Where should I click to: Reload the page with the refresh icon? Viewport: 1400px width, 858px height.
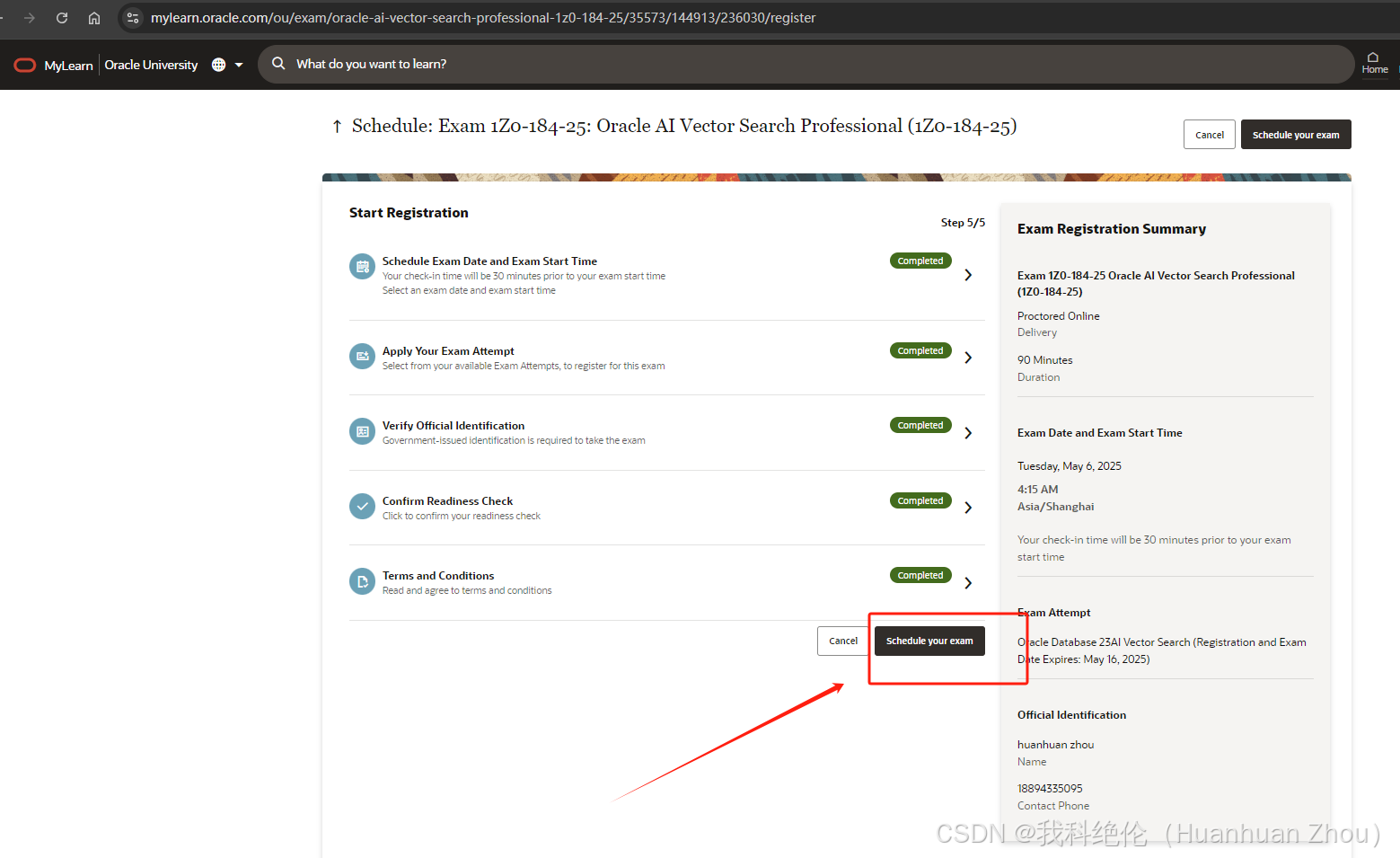pos(62,18)
